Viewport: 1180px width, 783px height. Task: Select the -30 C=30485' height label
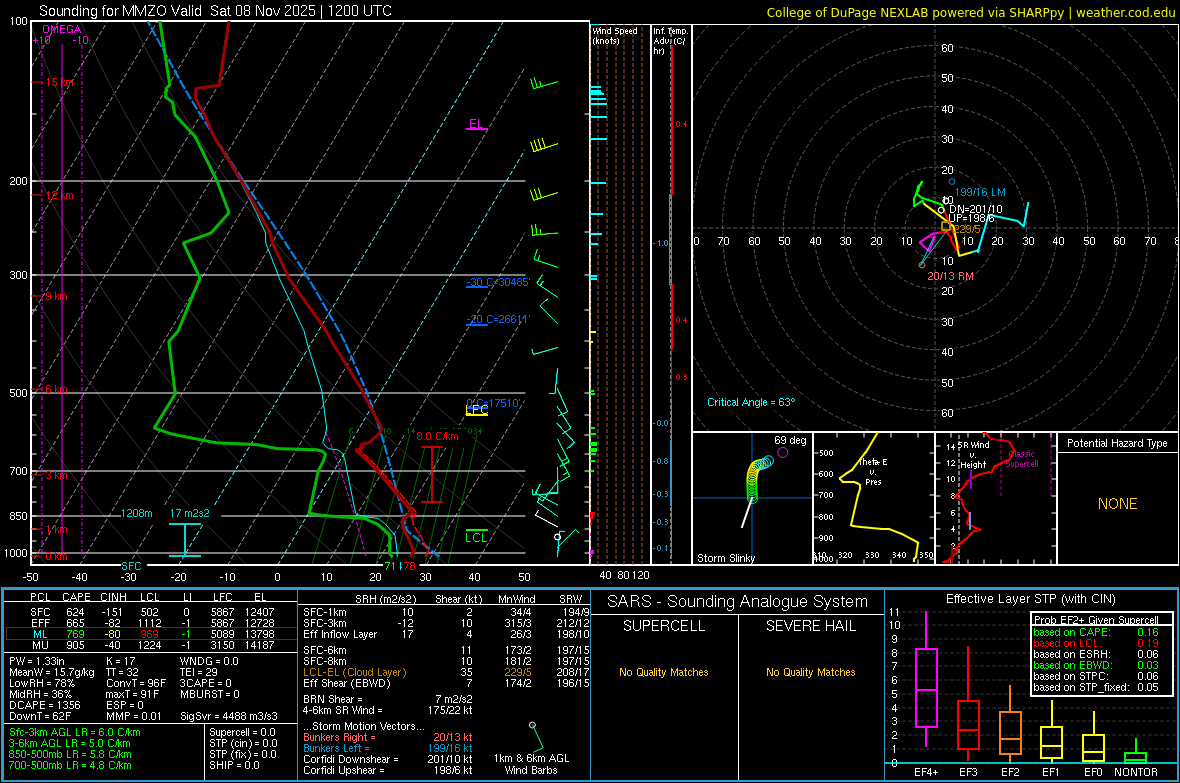[498, 282]
